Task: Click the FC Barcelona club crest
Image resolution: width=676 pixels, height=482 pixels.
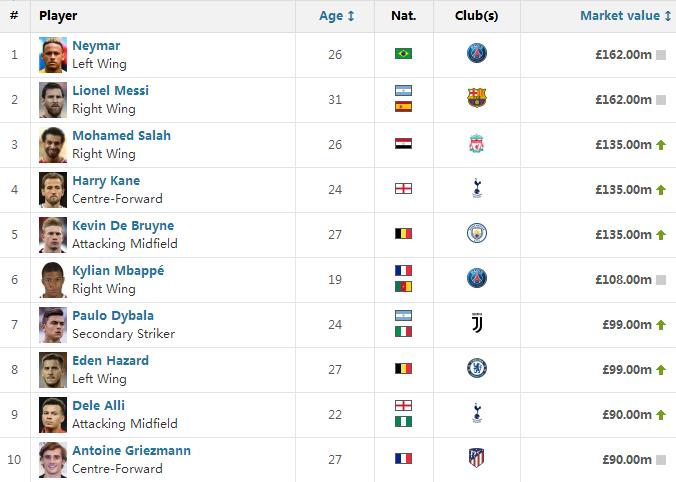Action: pos(477,99)
